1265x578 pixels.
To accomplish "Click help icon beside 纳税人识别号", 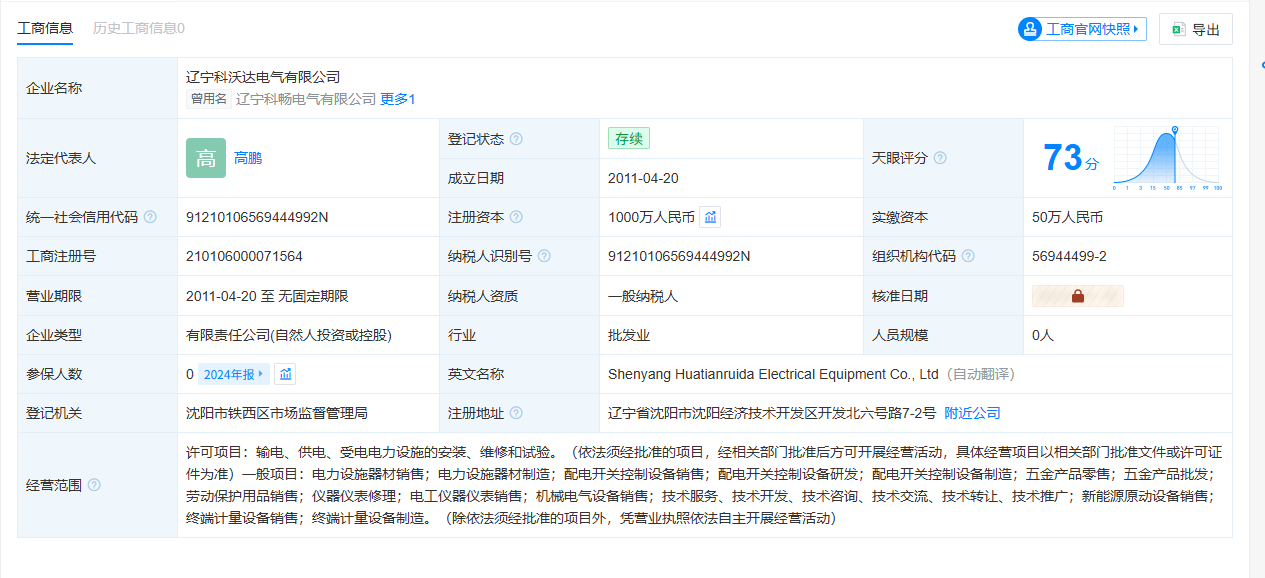I will [544, 256].
